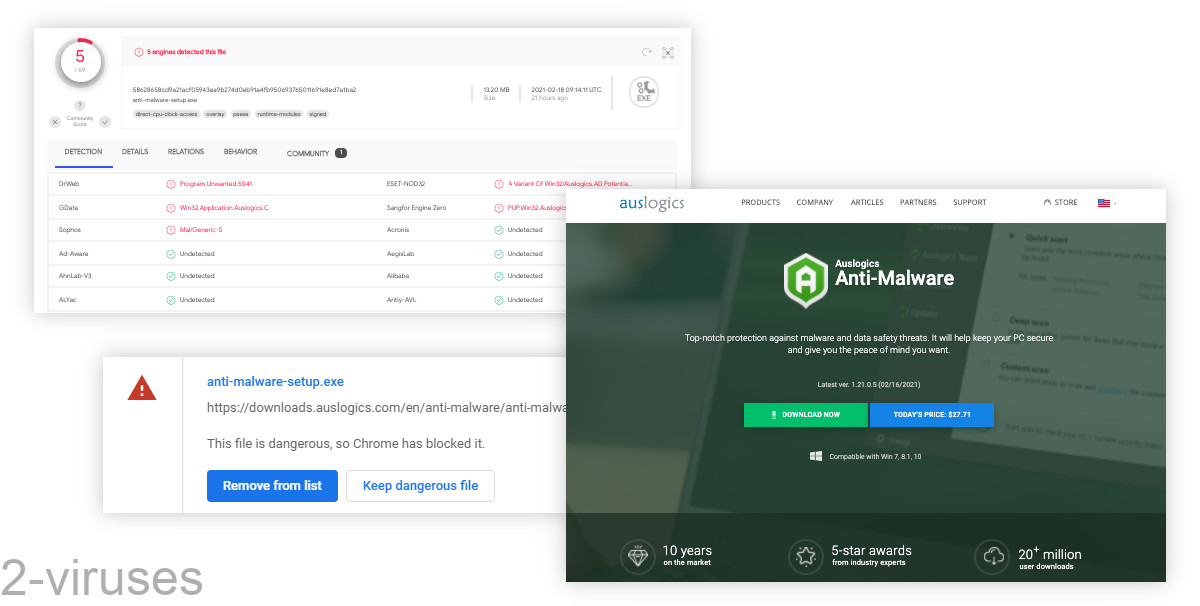Click the red danger warning triangle icon

coord(142,389)
